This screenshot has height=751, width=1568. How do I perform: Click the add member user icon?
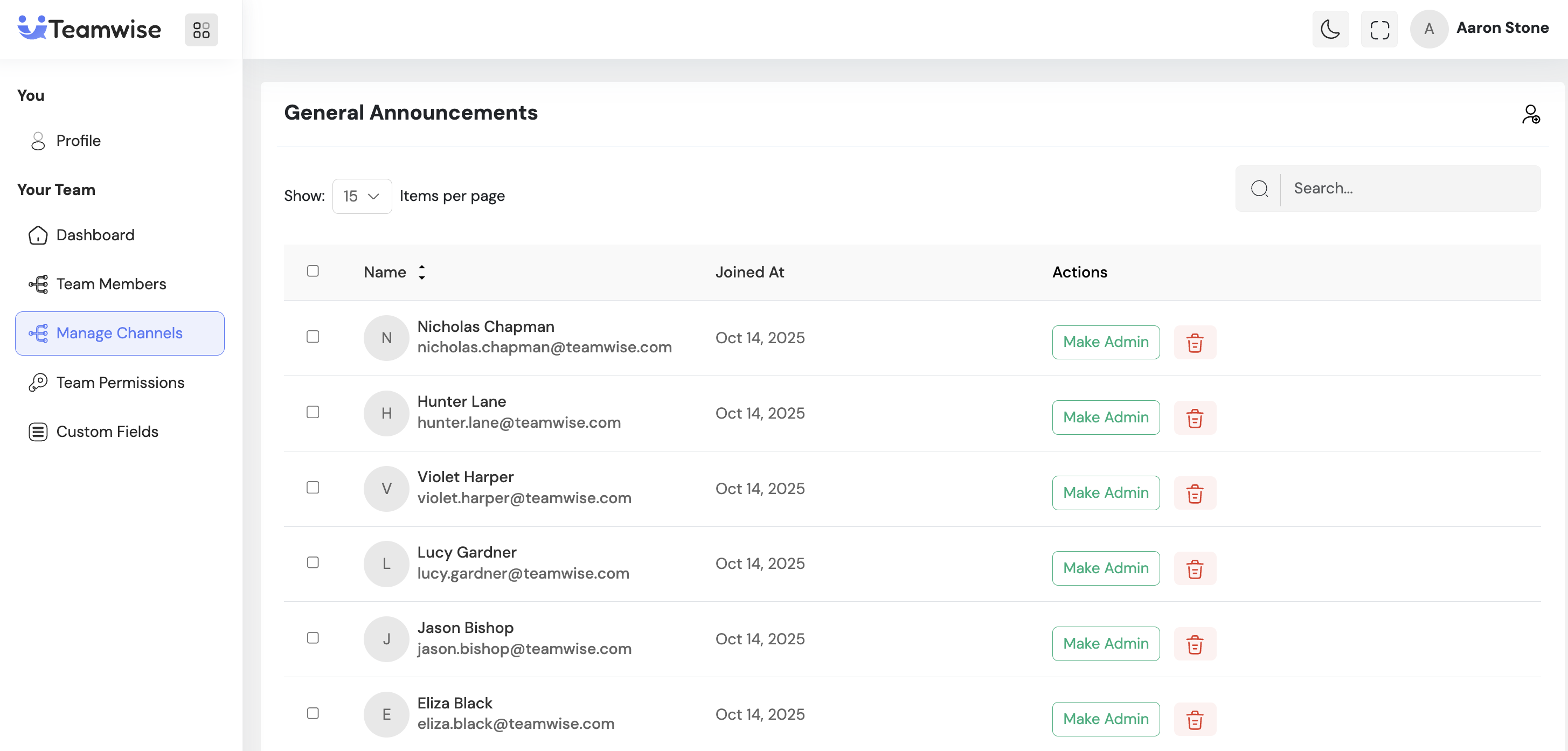pos(1530,114)
